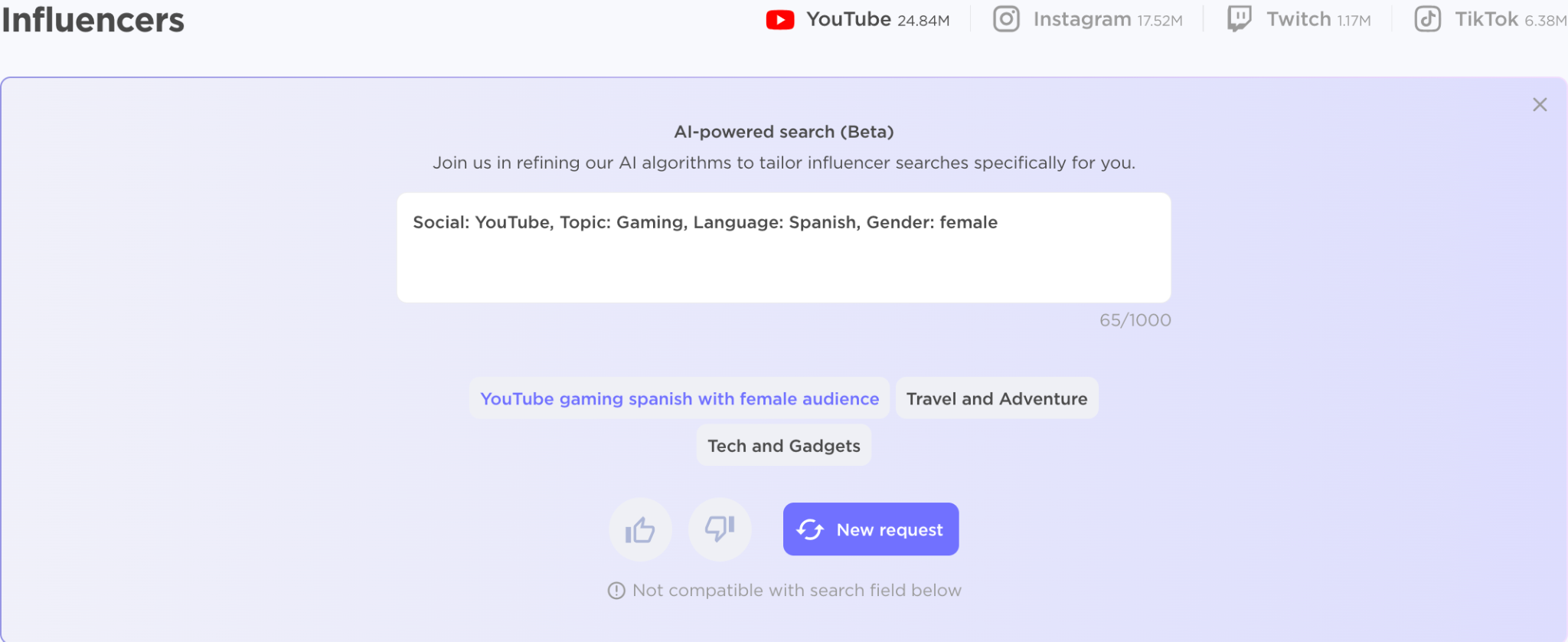The width and height of the screenshot is (1568, 642).
Task: Give thumbs down feedback on AI search
Action: (720, 529)
